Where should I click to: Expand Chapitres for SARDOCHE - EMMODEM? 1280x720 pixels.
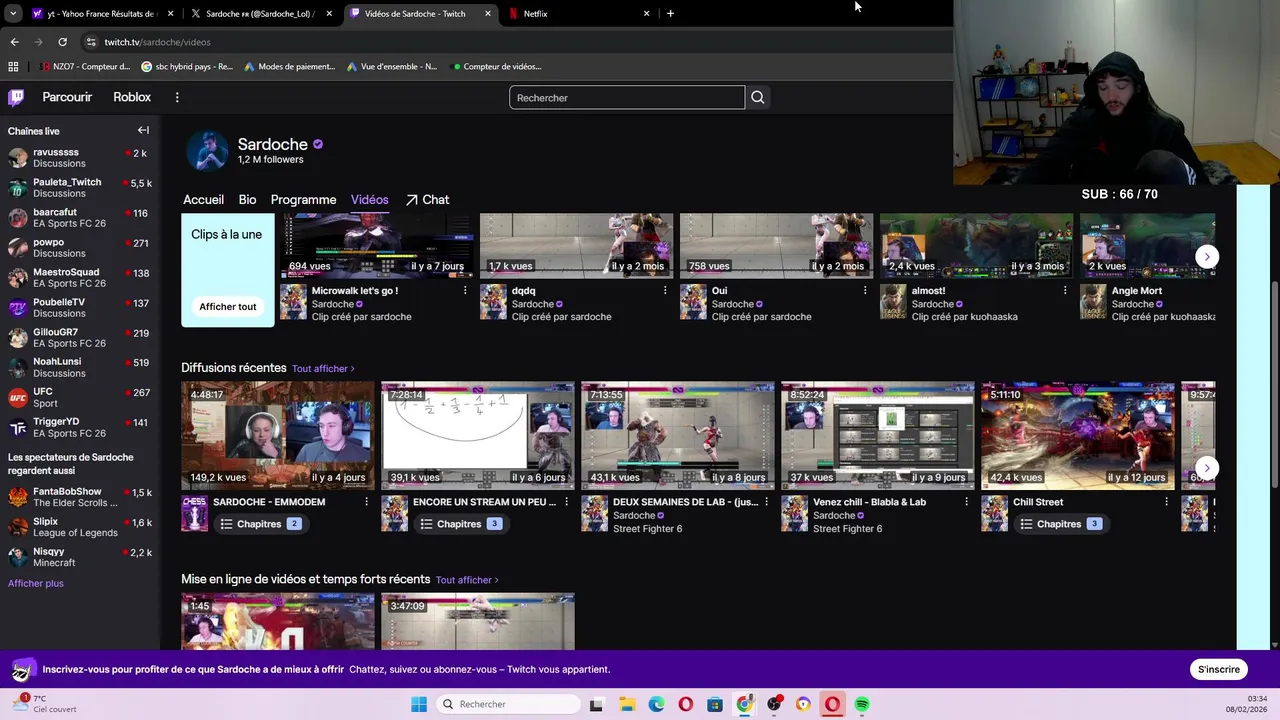click(261, 524)
